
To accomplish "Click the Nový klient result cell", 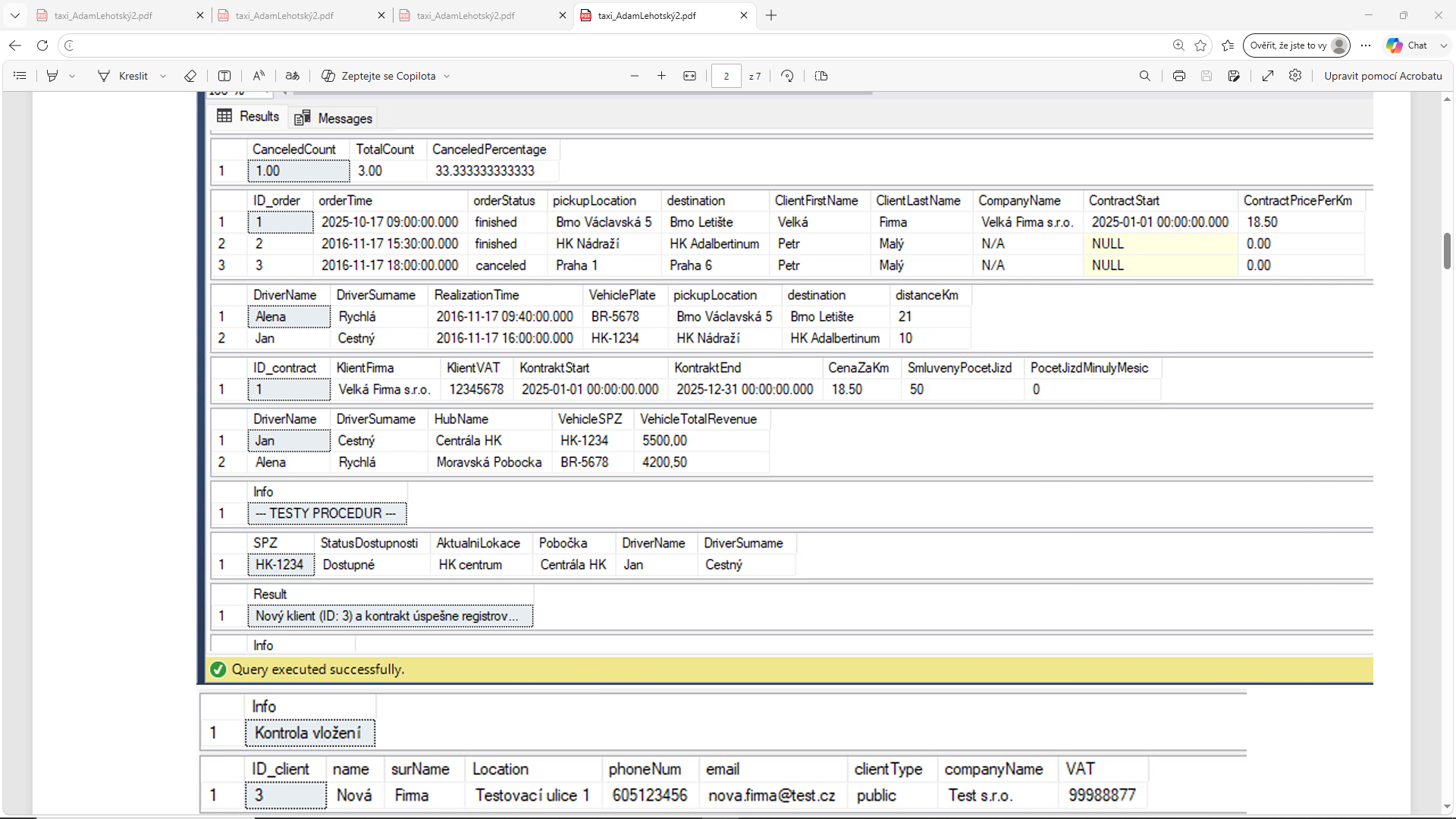I will 390,616.
